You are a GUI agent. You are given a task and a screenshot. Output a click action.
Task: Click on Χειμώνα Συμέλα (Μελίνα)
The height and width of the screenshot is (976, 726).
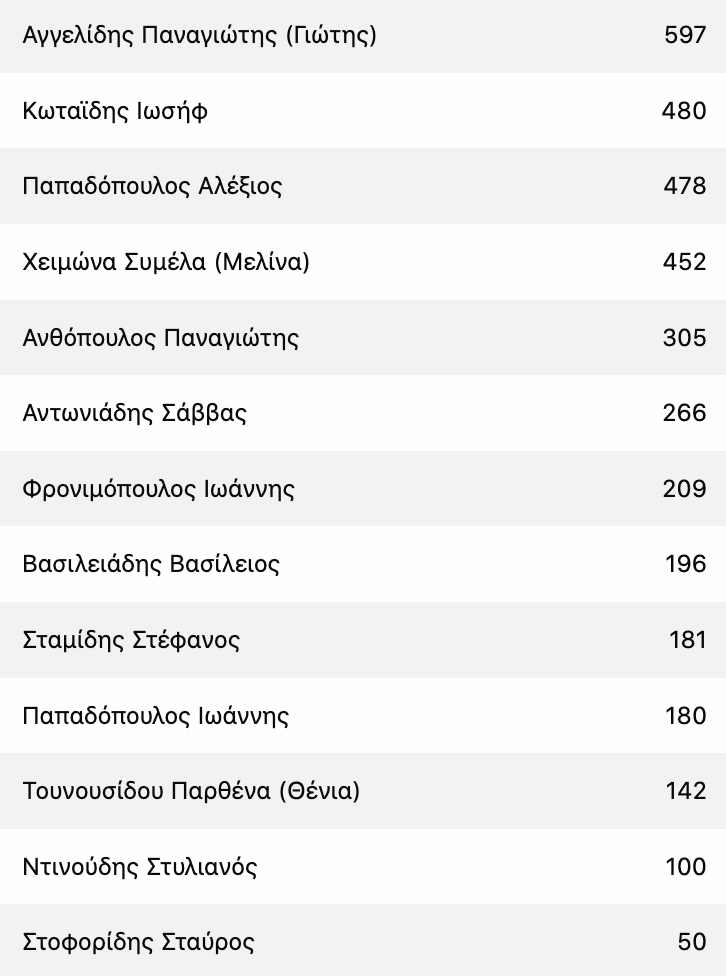[x=166, y=262]
